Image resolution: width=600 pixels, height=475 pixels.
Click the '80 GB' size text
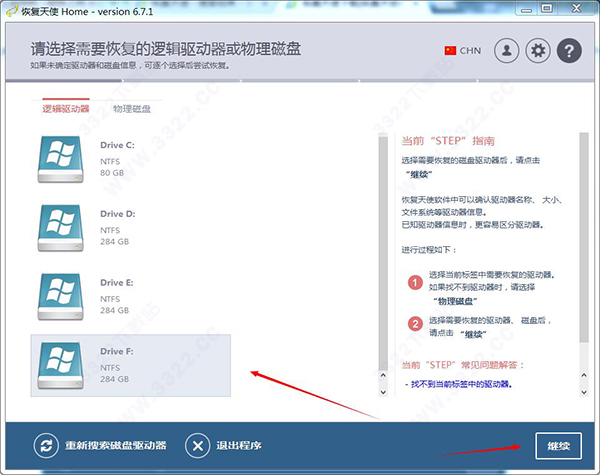point(112,173)
